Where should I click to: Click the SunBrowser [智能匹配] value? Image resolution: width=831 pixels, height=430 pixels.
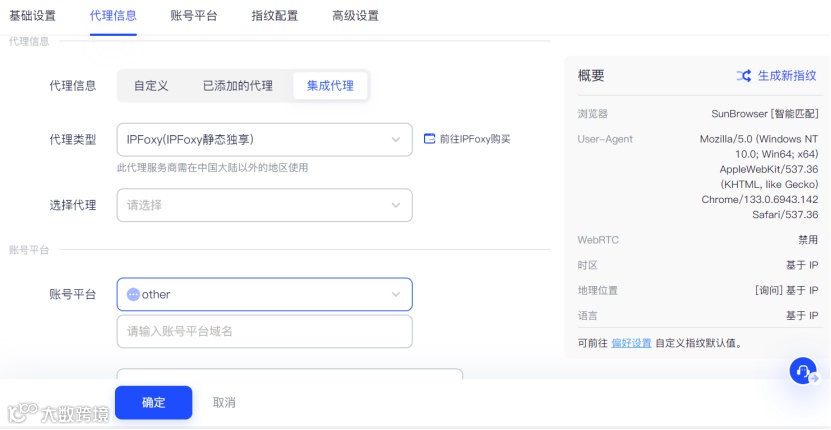point(765,114)
